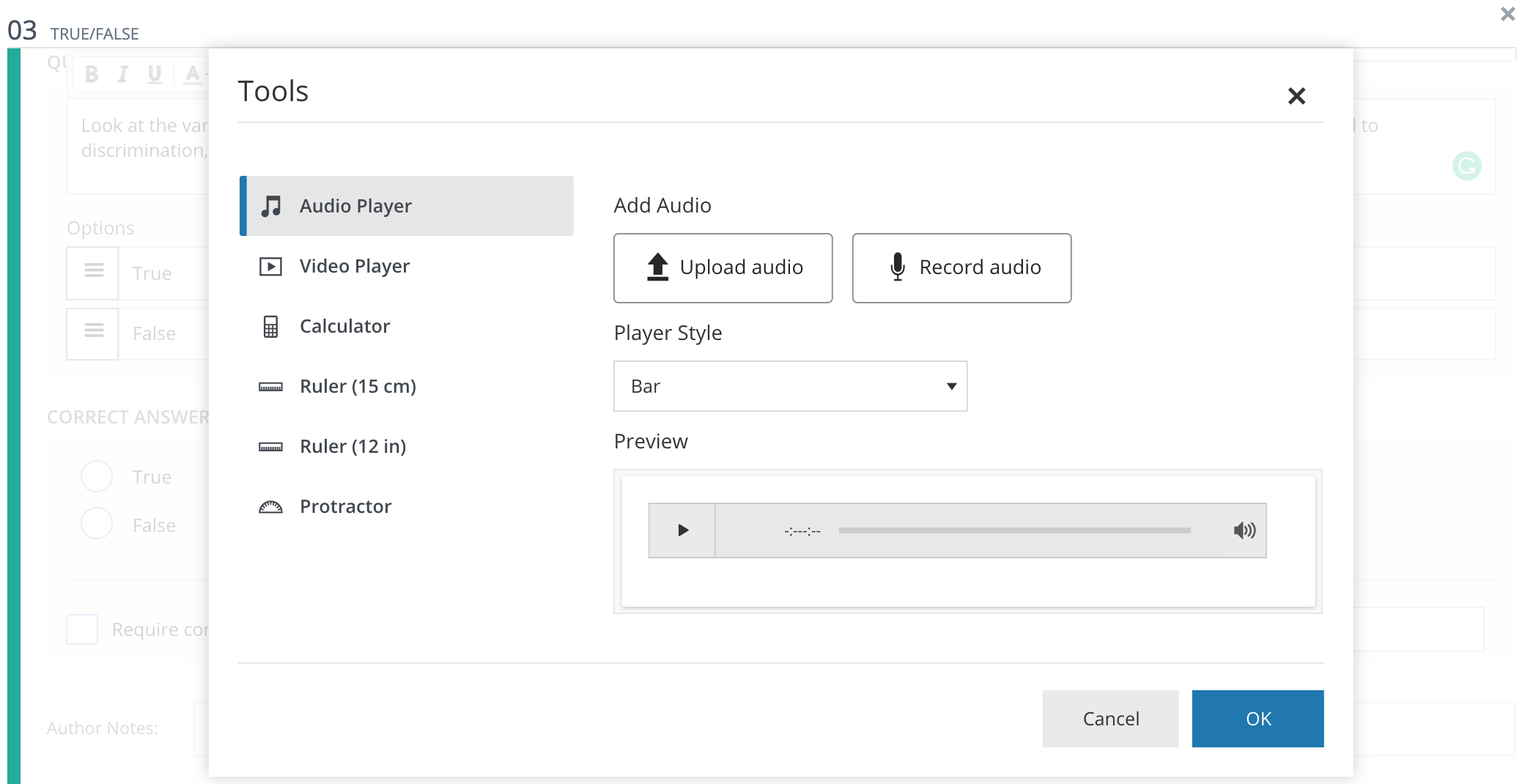Click Record audio button
The height and width of the screenshot is (784, 1536).
961,267
